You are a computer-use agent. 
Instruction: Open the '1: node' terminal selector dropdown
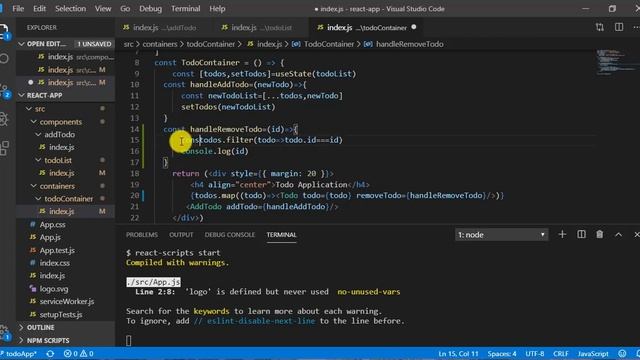pyautogui.click(x=501, y=235)
